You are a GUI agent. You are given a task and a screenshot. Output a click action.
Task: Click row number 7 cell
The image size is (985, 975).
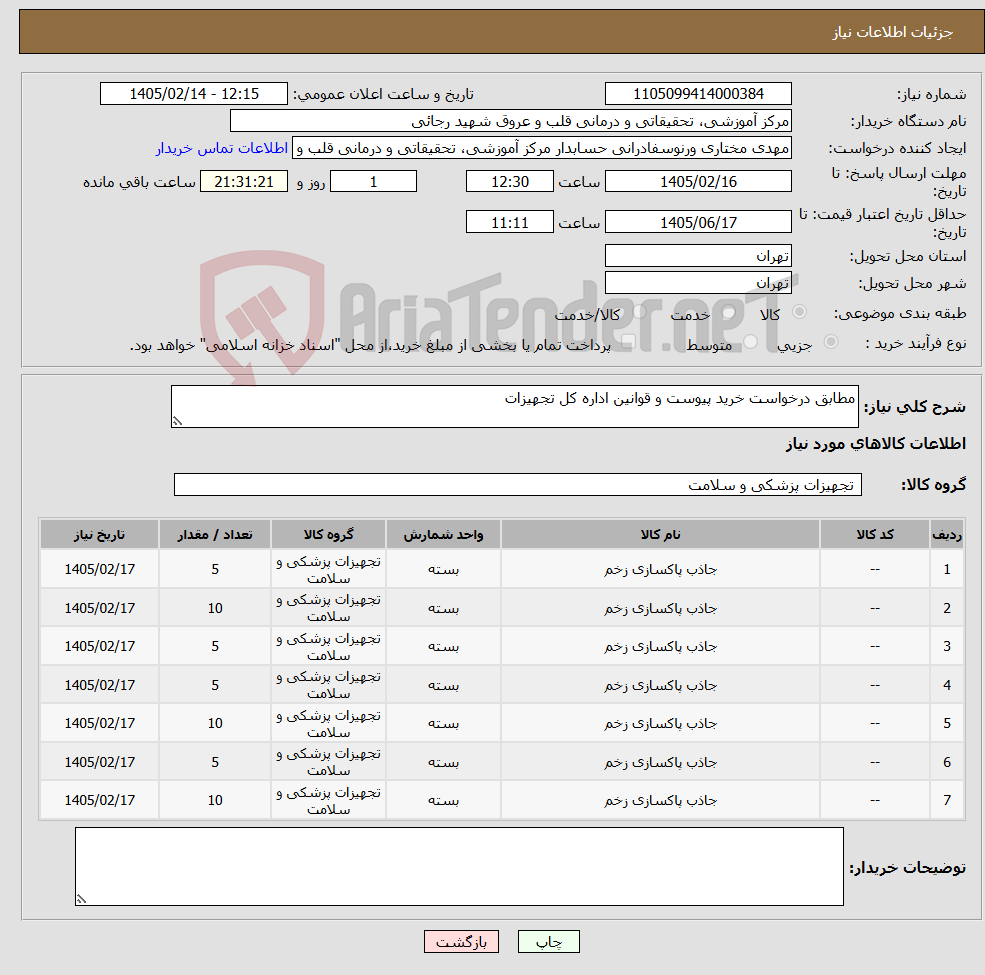click(x=947, y=800)
